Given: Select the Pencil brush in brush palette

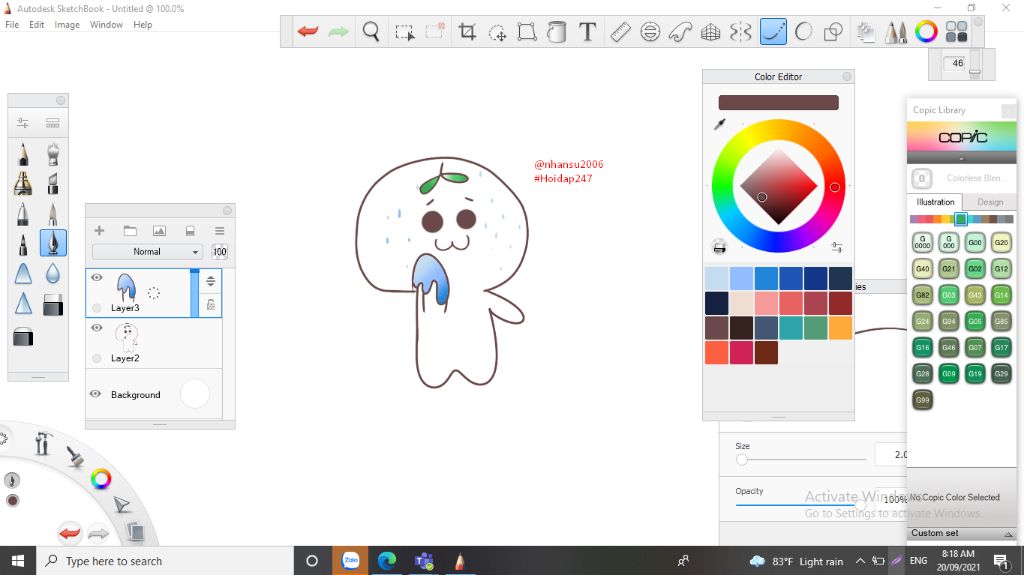Looking at the screenshot, I should [24, 154].
